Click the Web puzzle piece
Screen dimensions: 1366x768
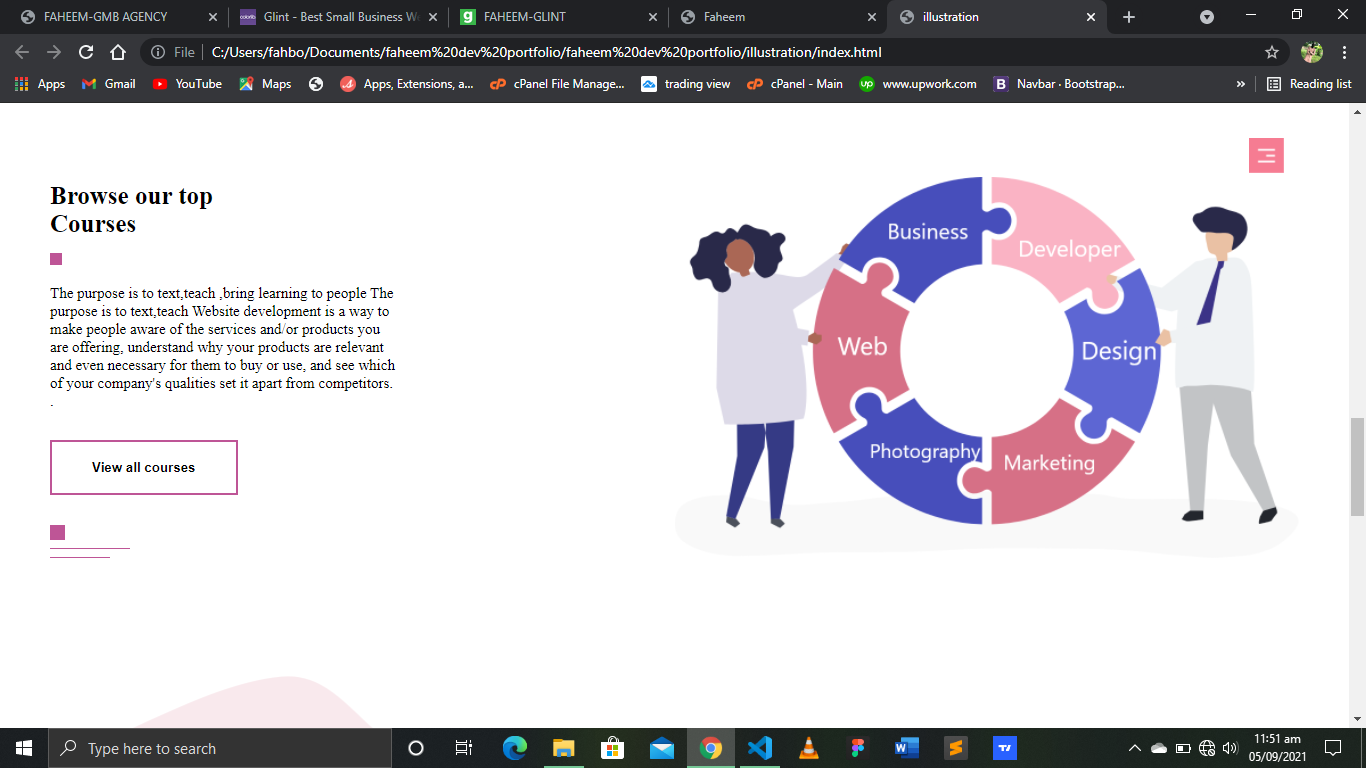tap(860, 345)
